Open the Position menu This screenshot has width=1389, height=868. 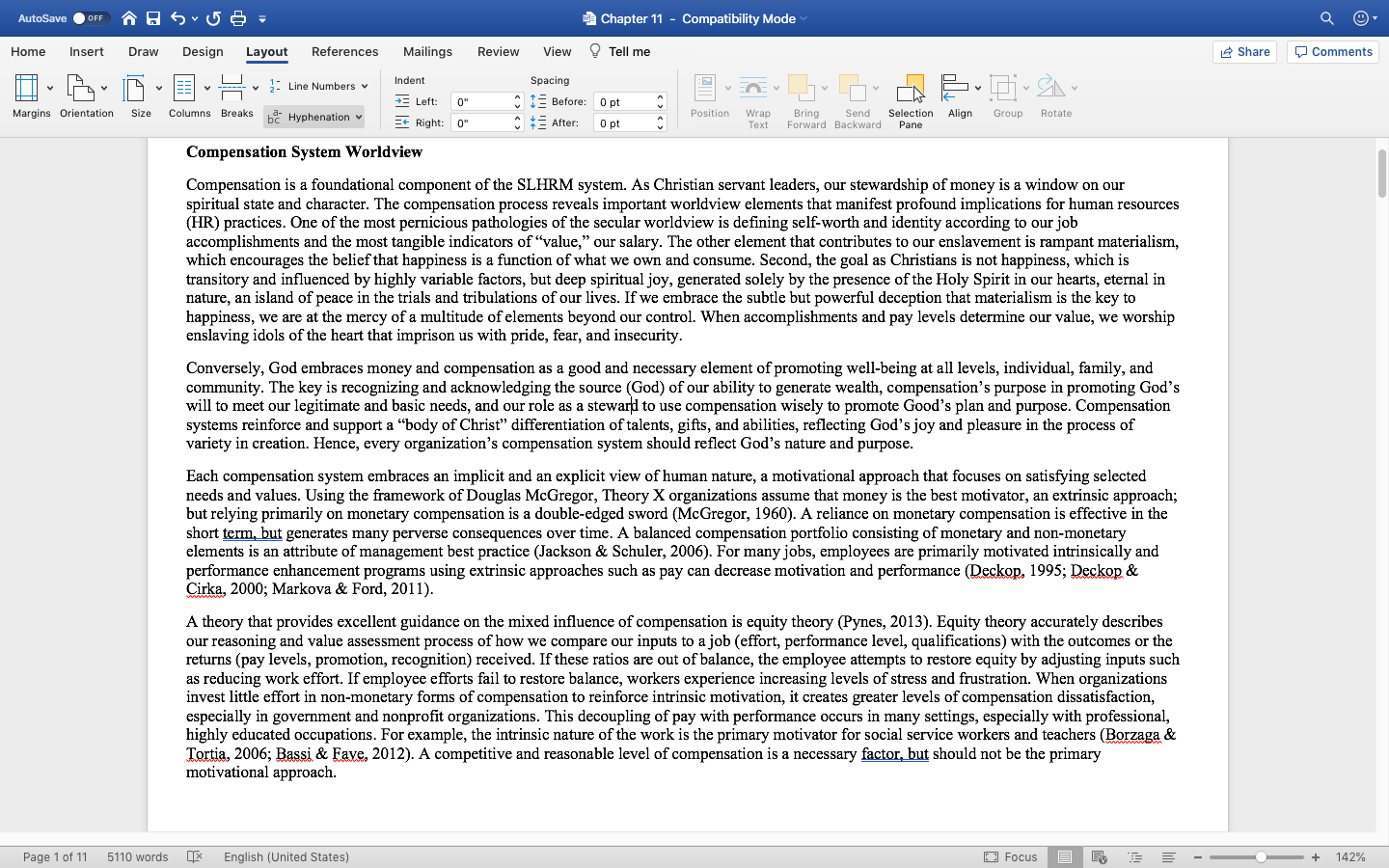coord(710,96)
